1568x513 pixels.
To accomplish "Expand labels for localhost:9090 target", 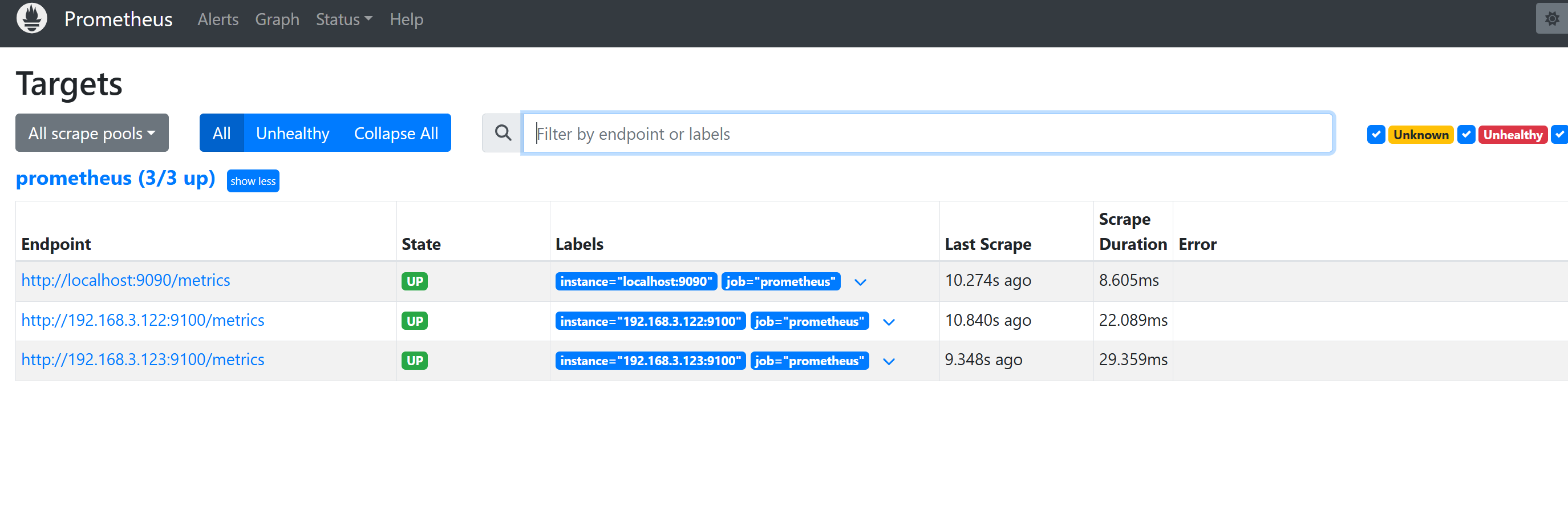I will pos(860,282).
